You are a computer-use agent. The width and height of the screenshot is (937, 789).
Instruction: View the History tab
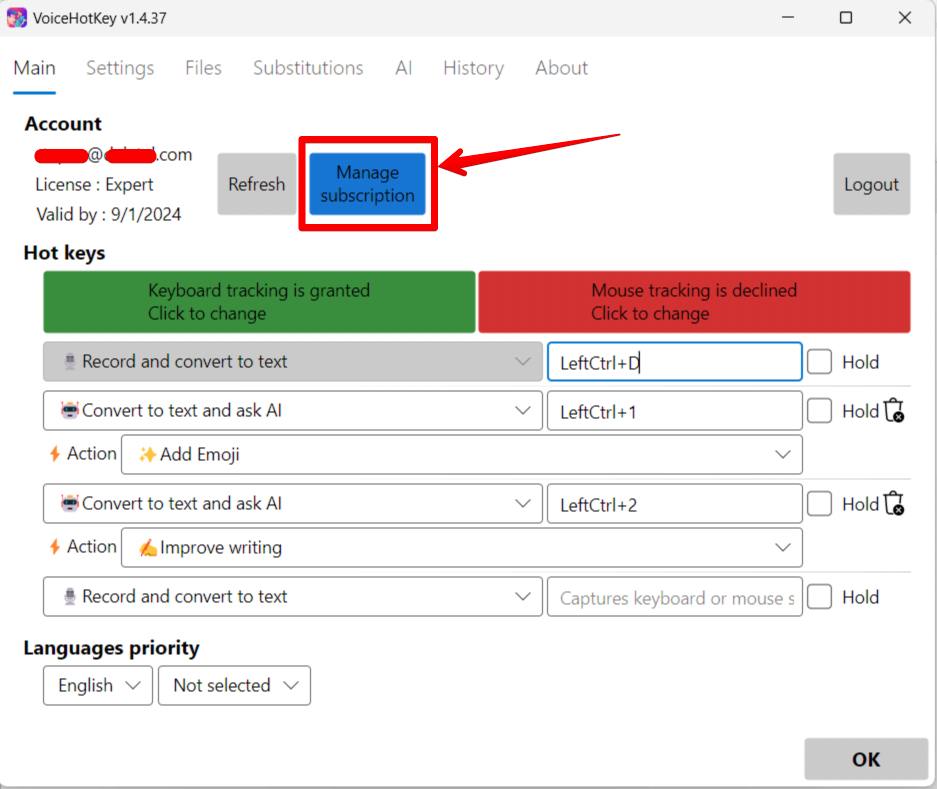(473, 68)
